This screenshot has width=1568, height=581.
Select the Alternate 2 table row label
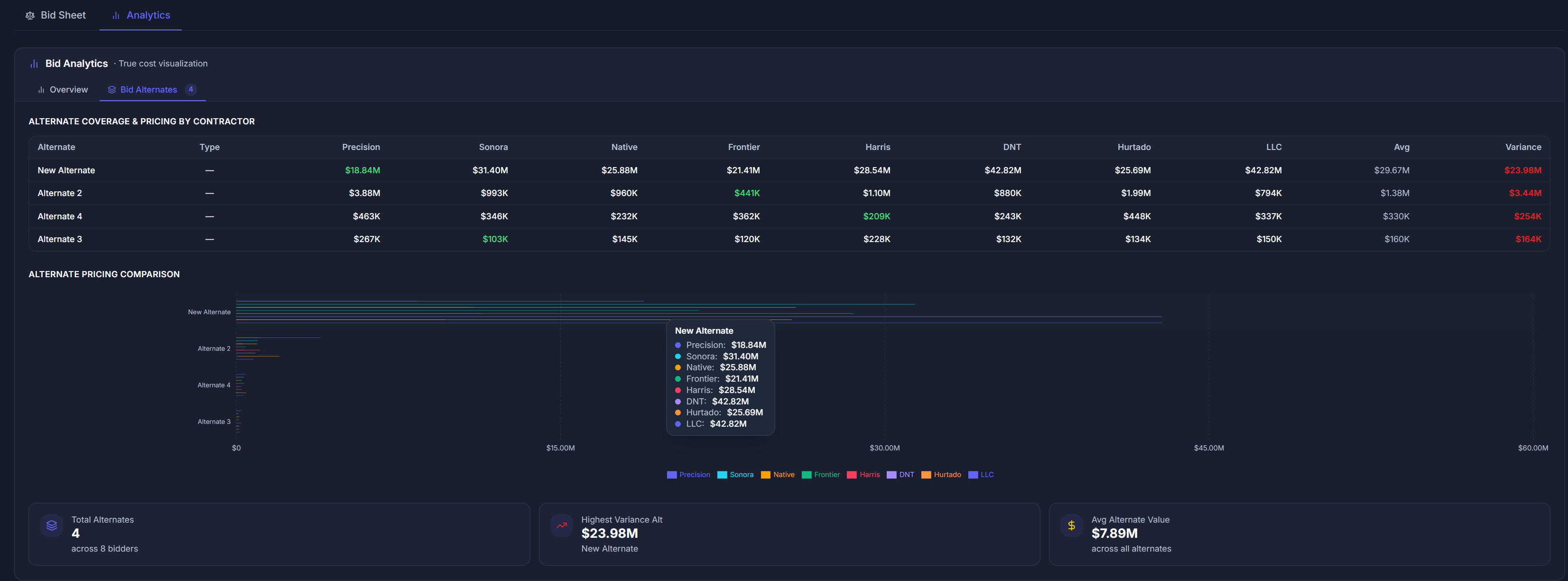(60, 193)
